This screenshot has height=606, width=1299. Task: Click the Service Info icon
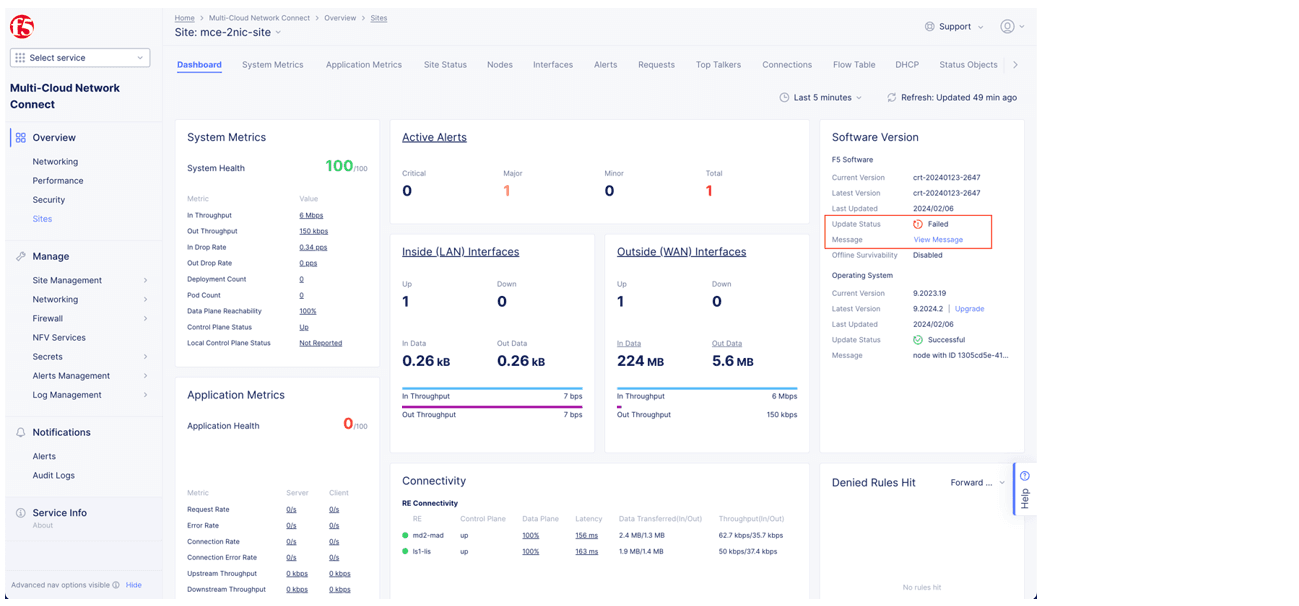20,513
